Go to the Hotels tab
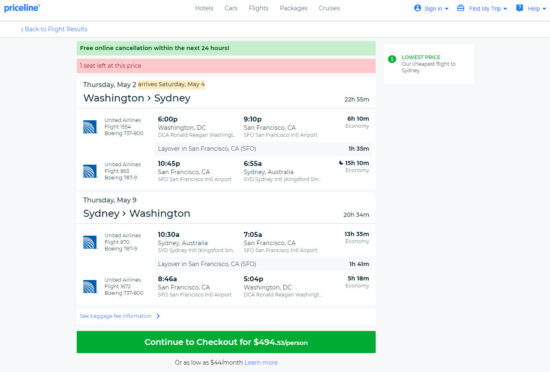The image size is (550, 372). pos(204,8)
